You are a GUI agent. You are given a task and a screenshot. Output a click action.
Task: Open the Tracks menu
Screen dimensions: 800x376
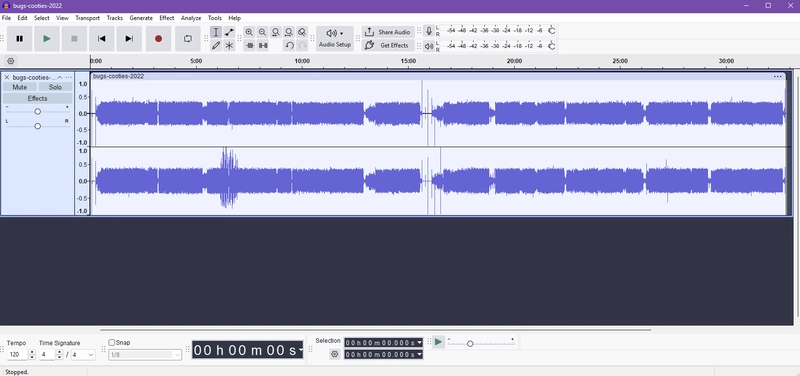(115, 18)
